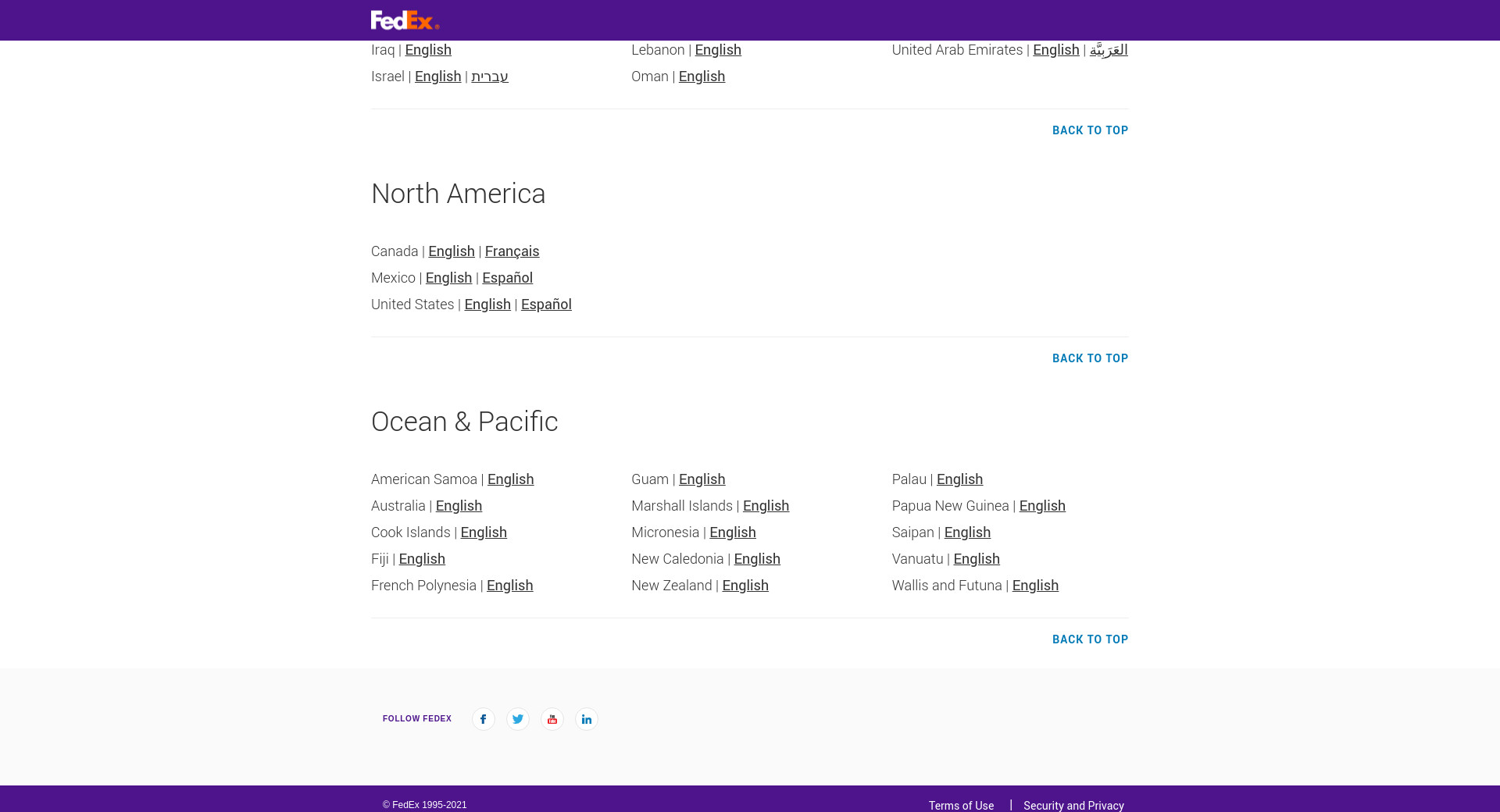Click the FedEx logo in header
This screenshot has height=812, width=1500.
click(x=405, y=20)
